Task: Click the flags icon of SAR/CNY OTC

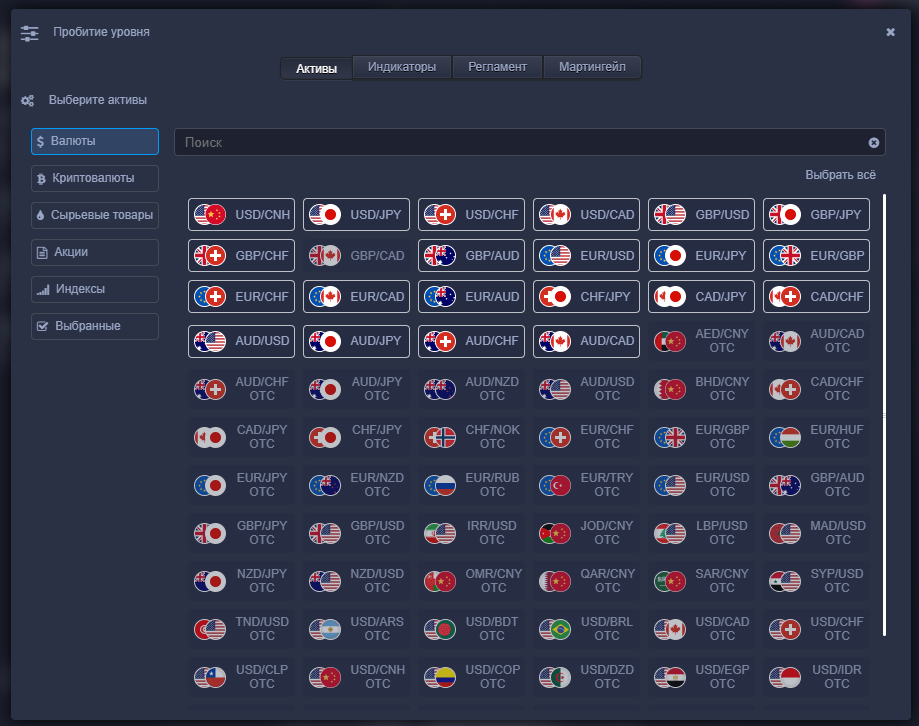Action: click(670, 581)
